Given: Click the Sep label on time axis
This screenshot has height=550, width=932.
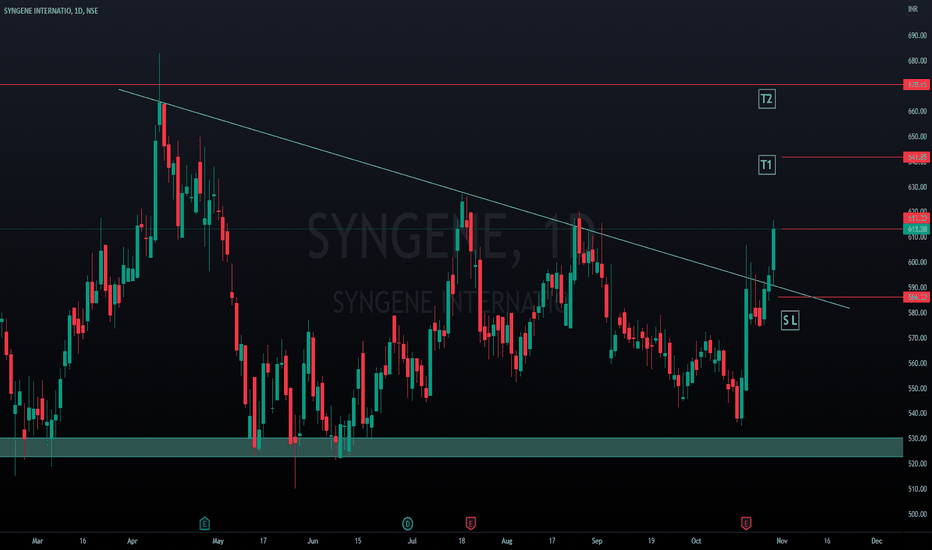Looking at the screenshot, I should click(x=597, y=541).
